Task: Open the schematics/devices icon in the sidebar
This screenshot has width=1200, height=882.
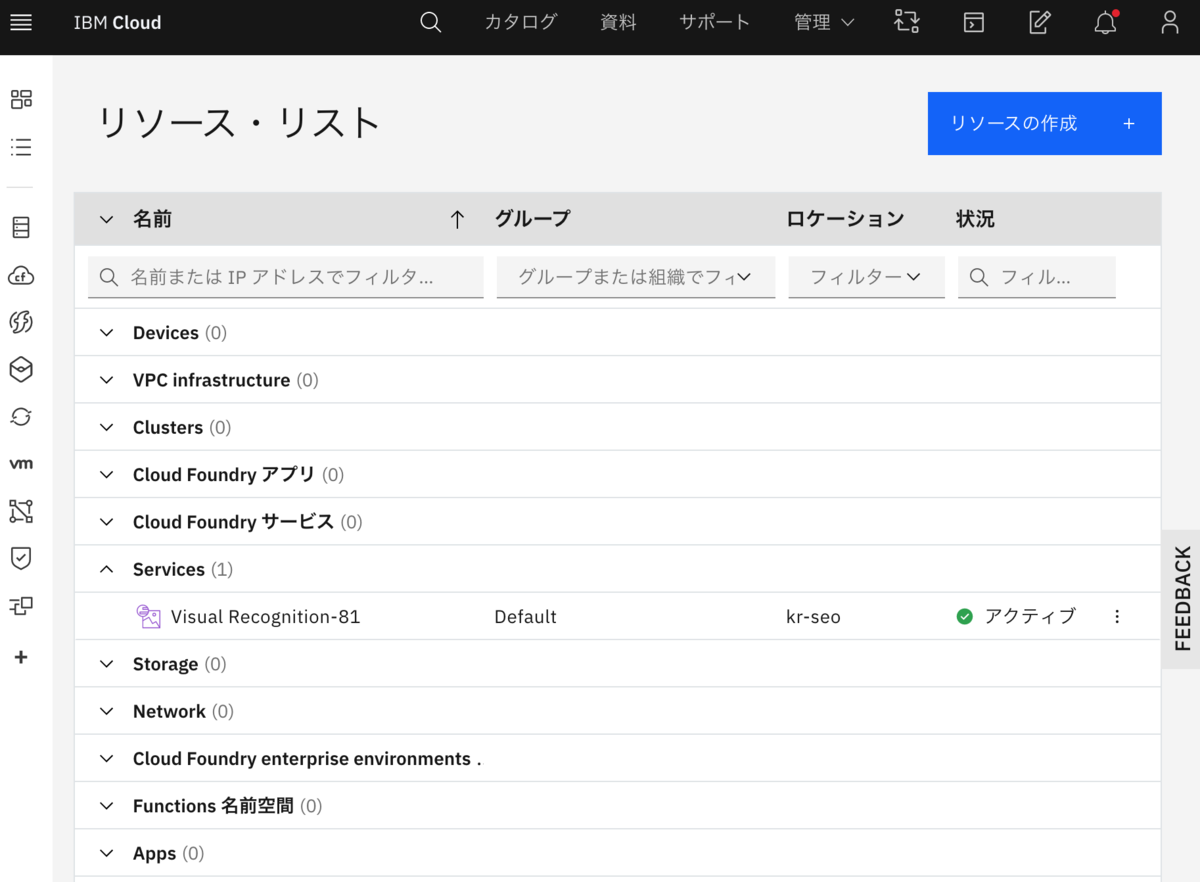Action: [x=21, y=606]
